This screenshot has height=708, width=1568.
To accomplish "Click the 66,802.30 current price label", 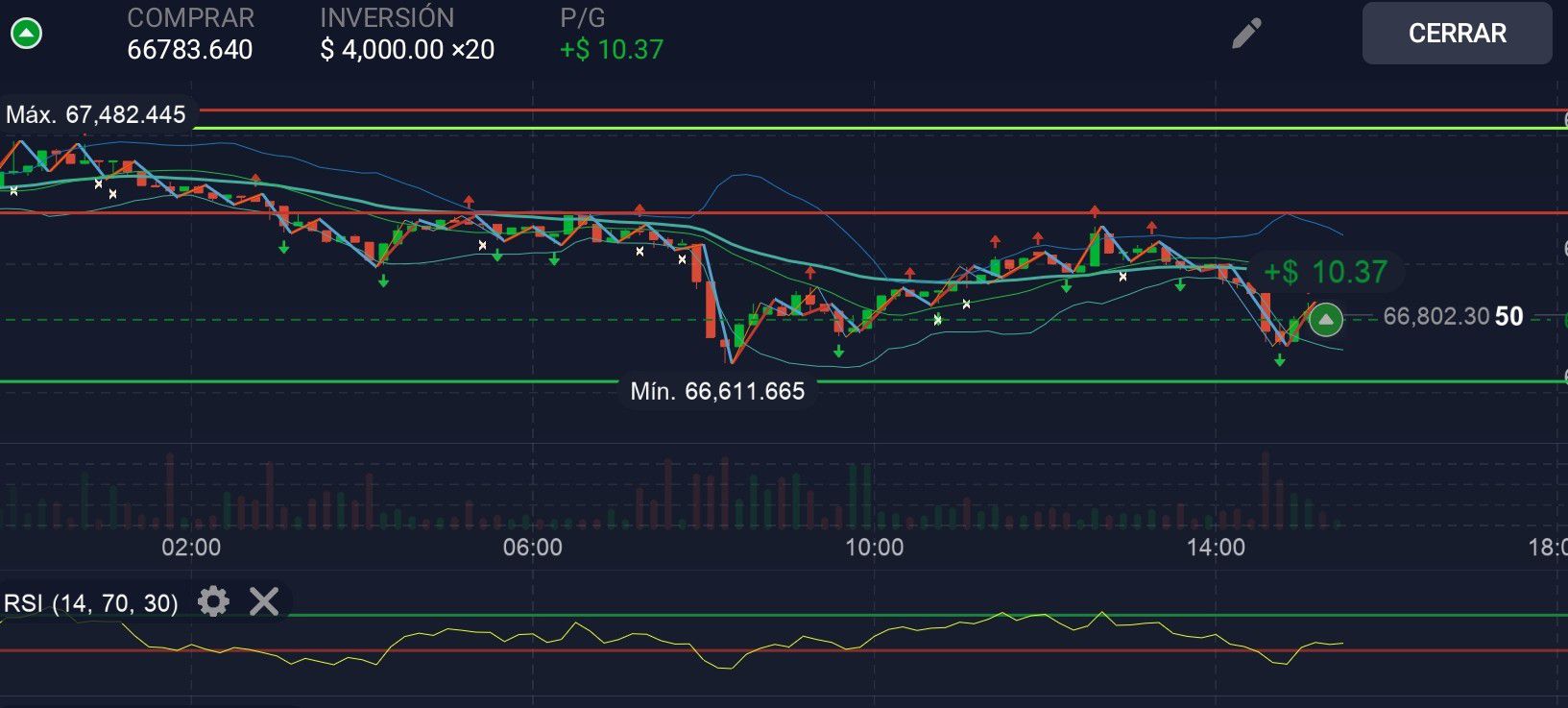I will pos(1435,316).
